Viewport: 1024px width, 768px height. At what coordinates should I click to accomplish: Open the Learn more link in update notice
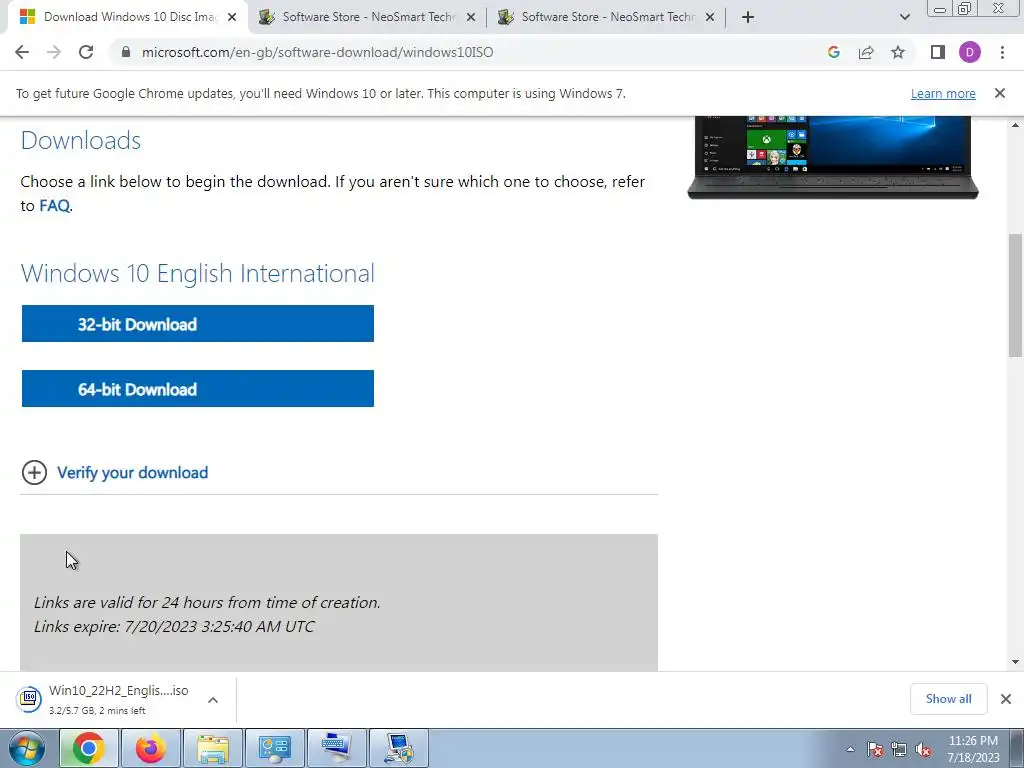[943, 93]
